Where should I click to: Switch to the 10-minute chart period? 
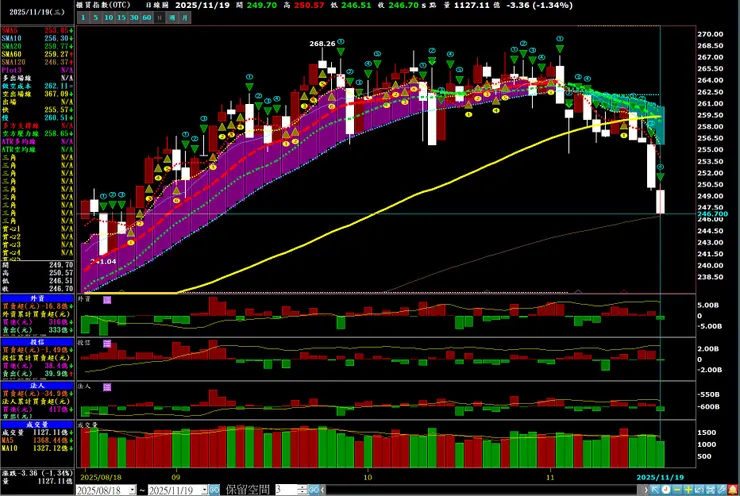pyautogui.click(x=109, y=17)
